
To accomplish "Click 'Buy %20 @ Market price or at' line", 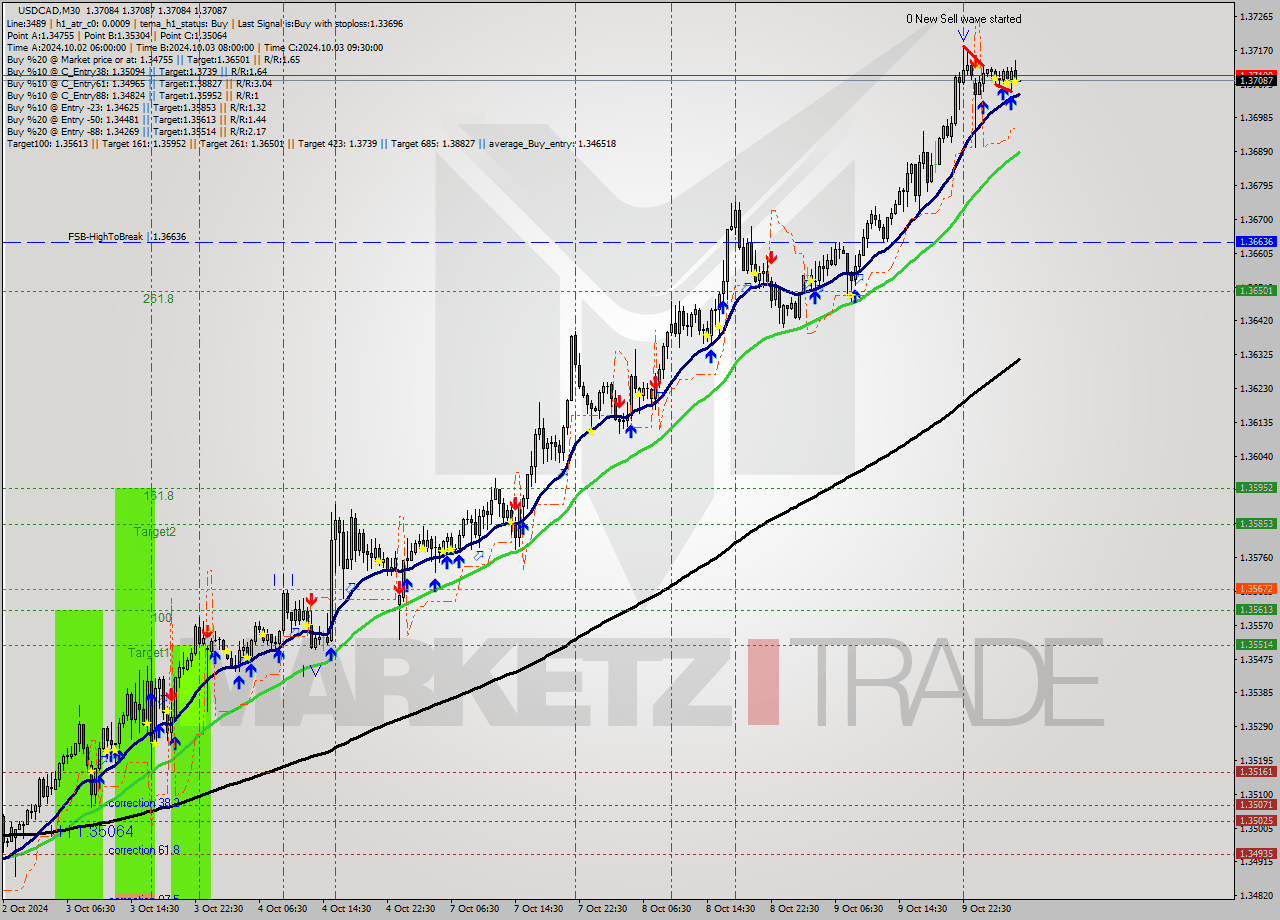I will (x=153, y=59).
